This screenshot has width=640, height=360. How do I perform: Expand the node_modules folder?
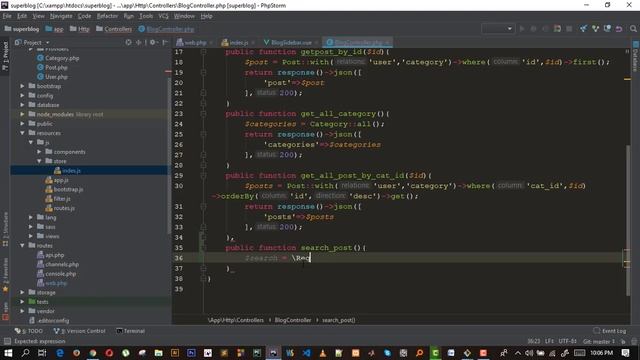tap(22, 115)
